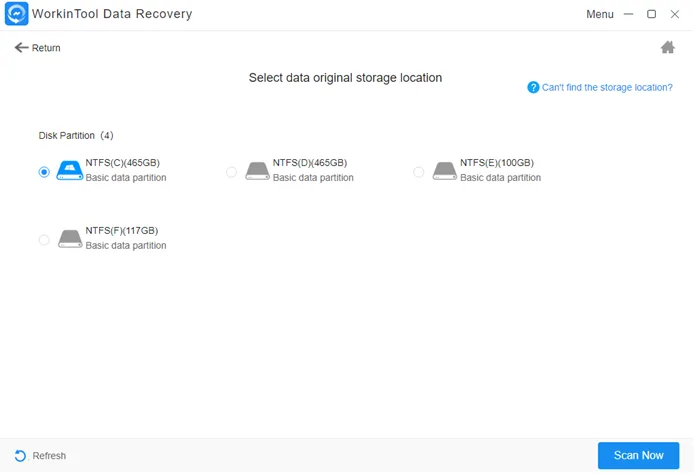This screenshot has width=700, height=475.
Task: Select the NTFS(E) partition radio button
Action: 418,172
